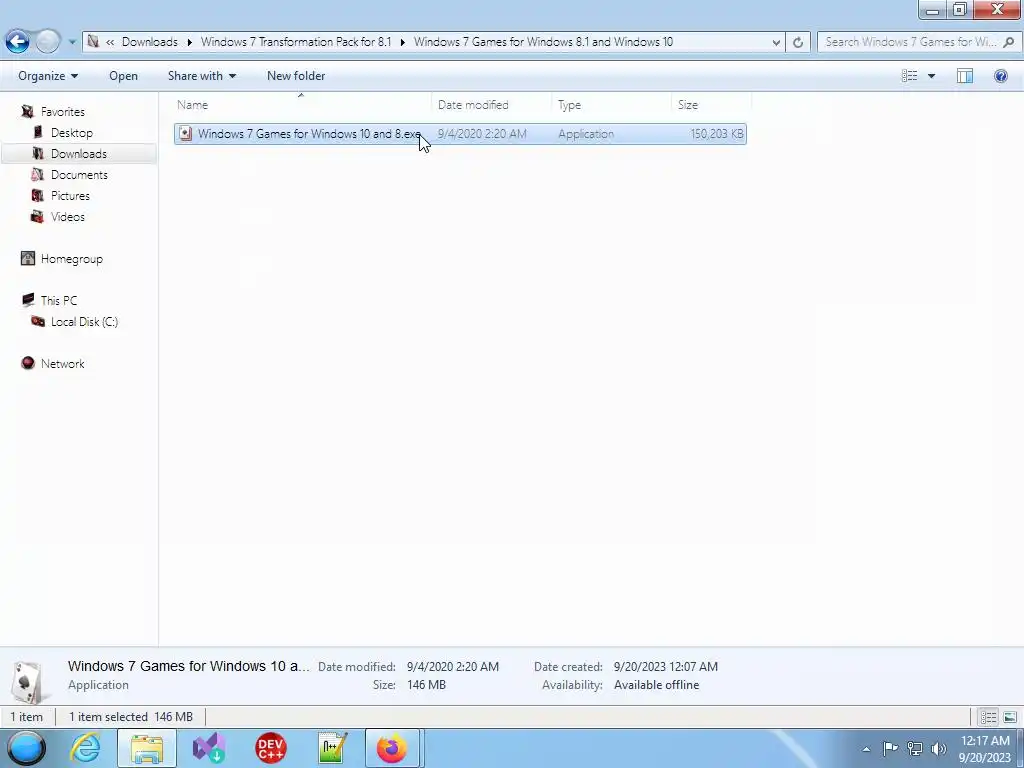The height and width of the screenshot is (768, 1024).
Task: Launch Dev-C++ from the taskbar
Action: point(270,748)
